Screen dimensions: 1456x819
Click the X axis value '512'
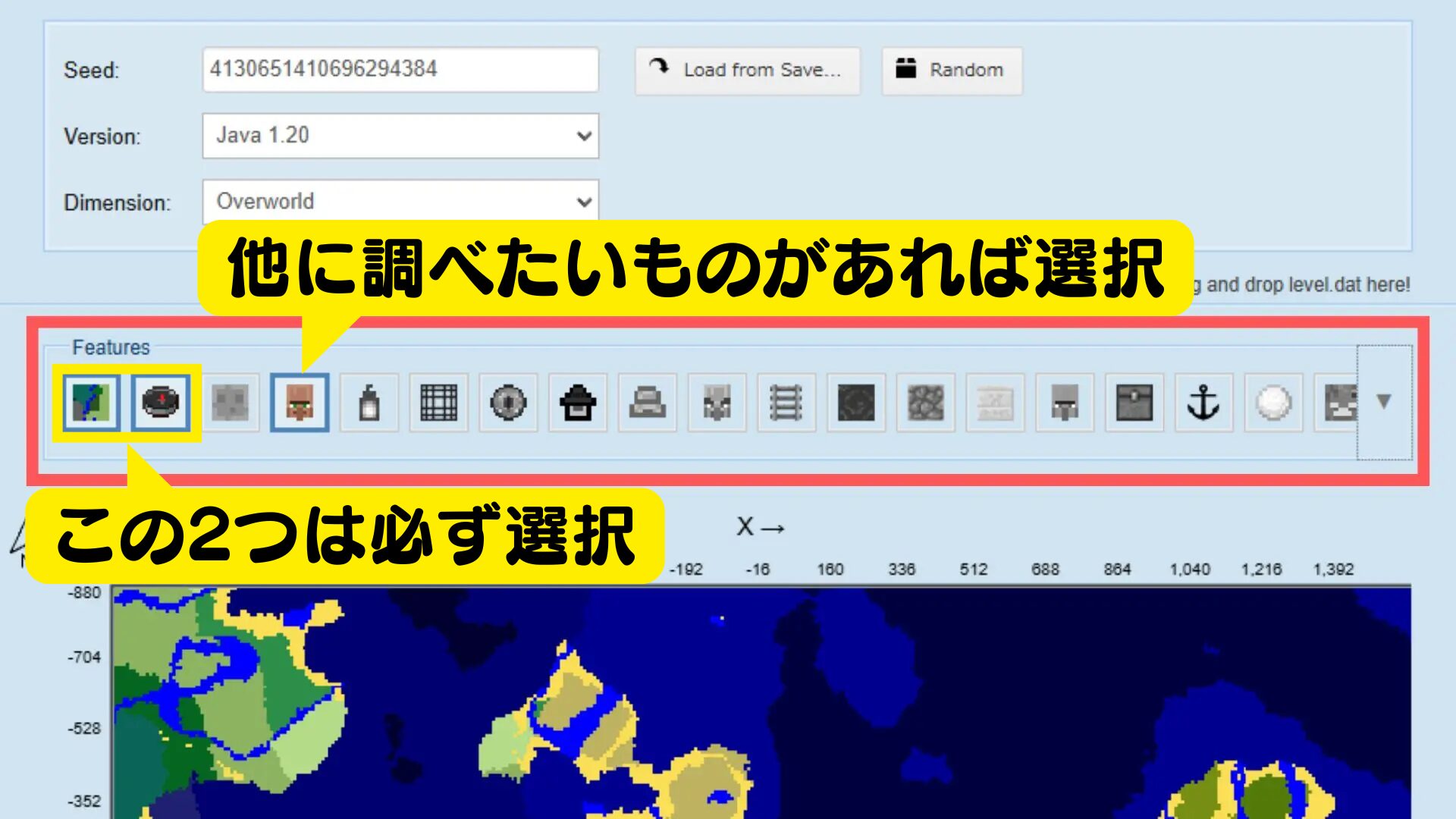[x=973, y=570]
